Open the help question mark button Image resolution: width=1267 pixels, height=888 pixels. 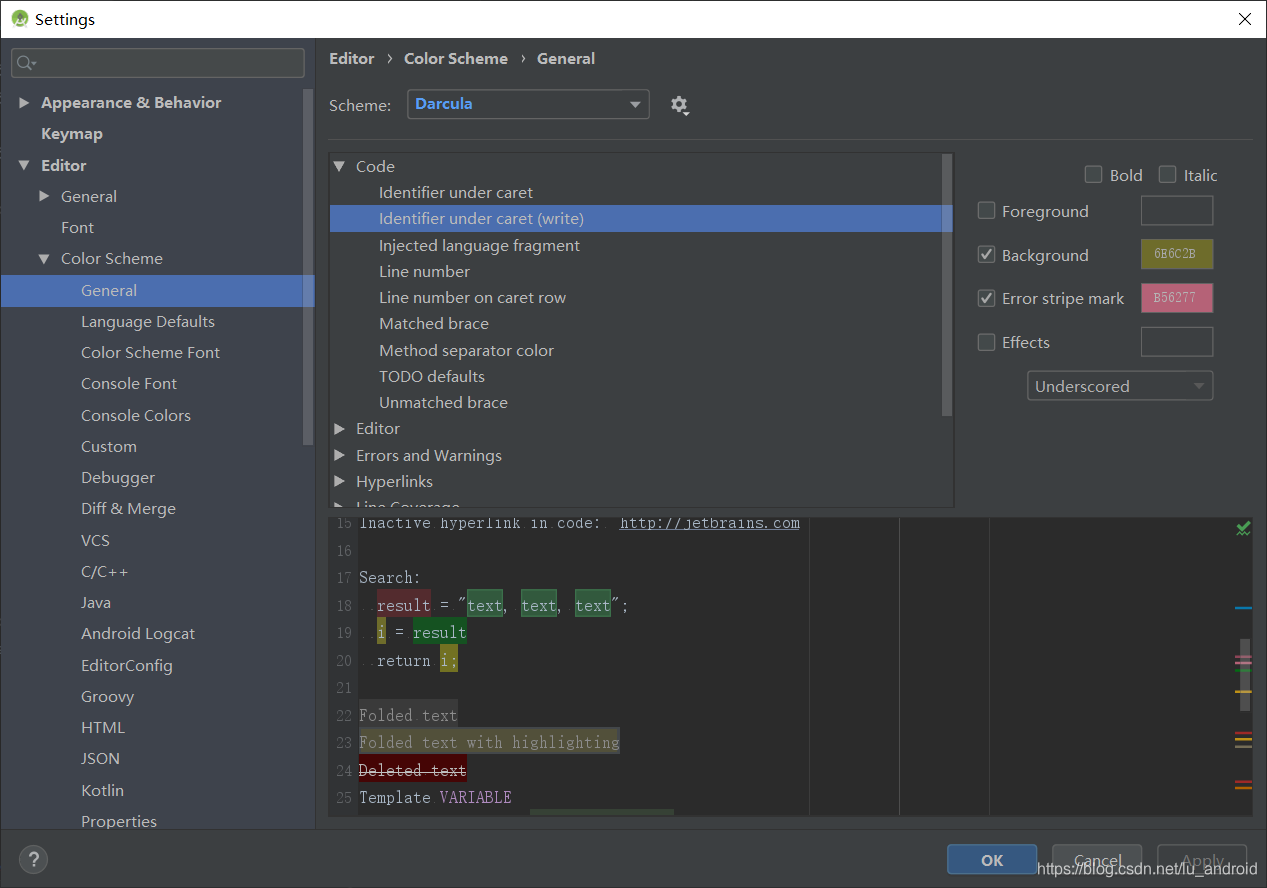click(x=33, y=859)
